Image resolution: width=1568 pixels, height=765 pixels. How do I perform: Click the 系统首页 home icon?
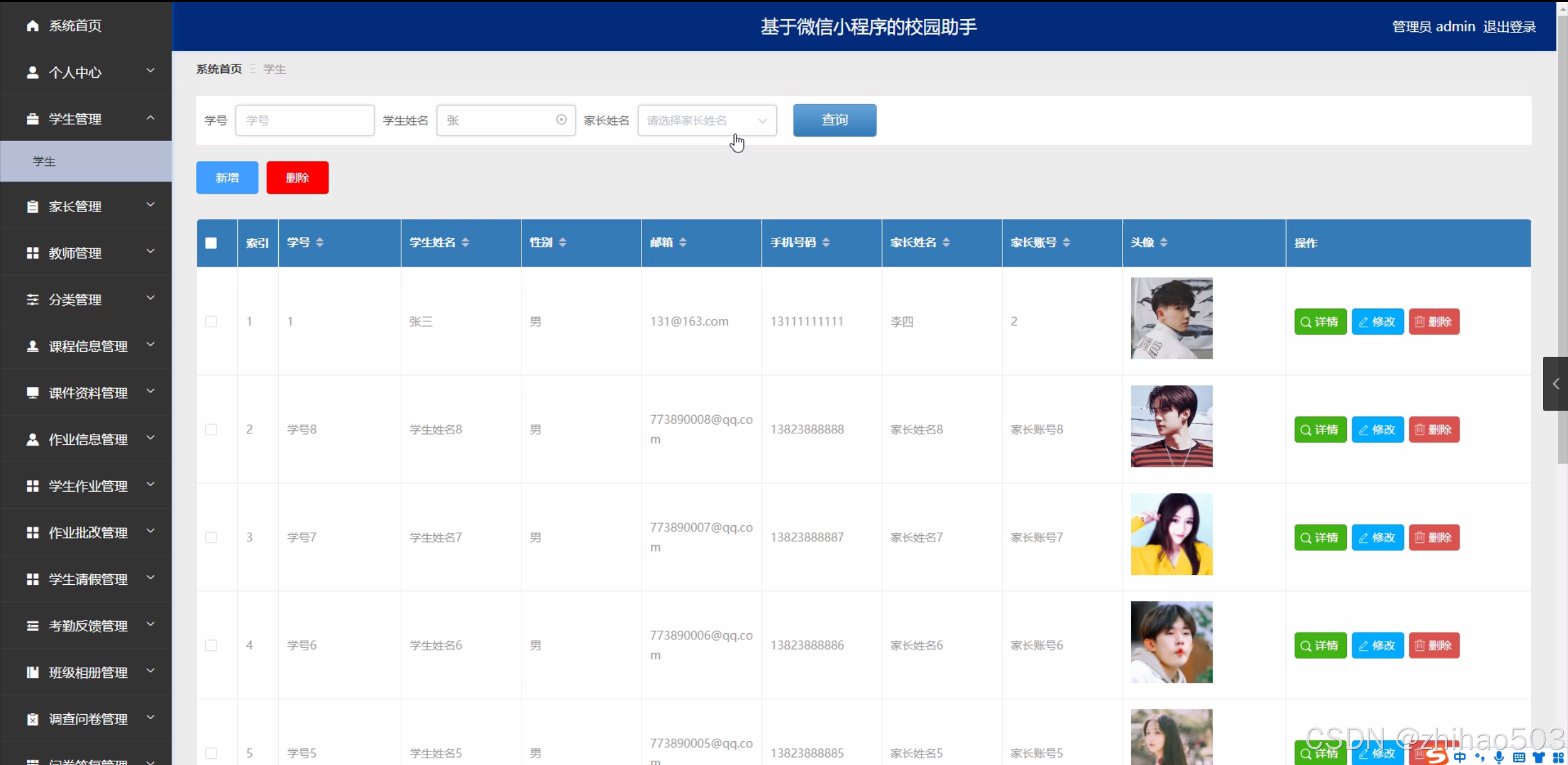32,26
